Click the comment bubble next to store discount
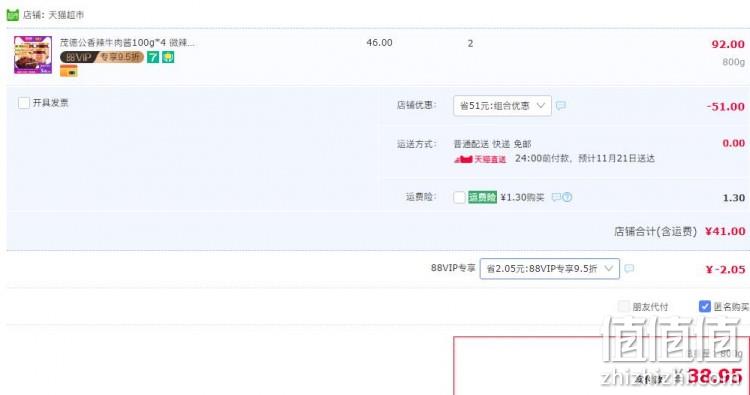Screen dimensions: 750x395 click(x=561, y=106)
